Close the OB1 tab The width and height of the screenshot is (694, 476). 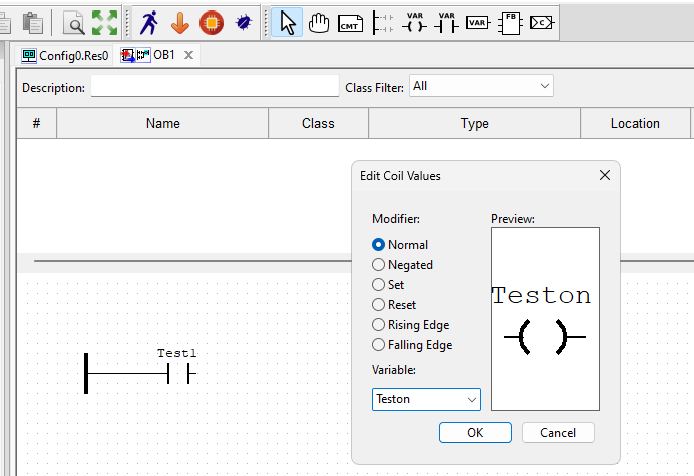click(189, 55)
